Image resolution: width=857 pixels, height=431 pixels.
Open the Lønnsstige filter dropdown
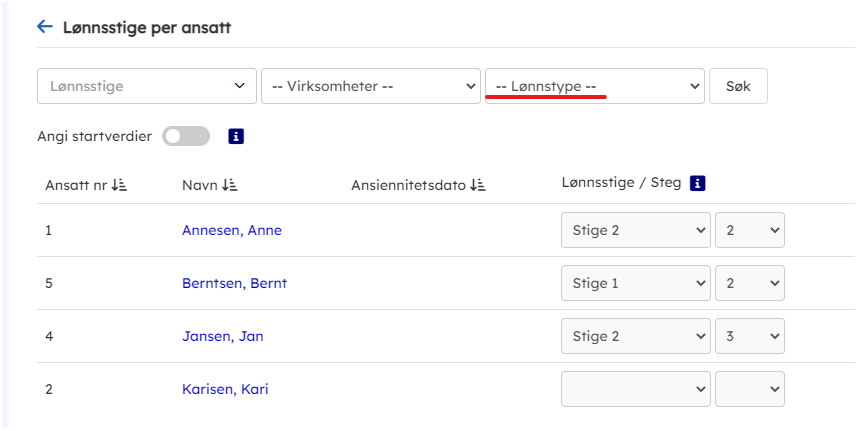pos(146,87)
